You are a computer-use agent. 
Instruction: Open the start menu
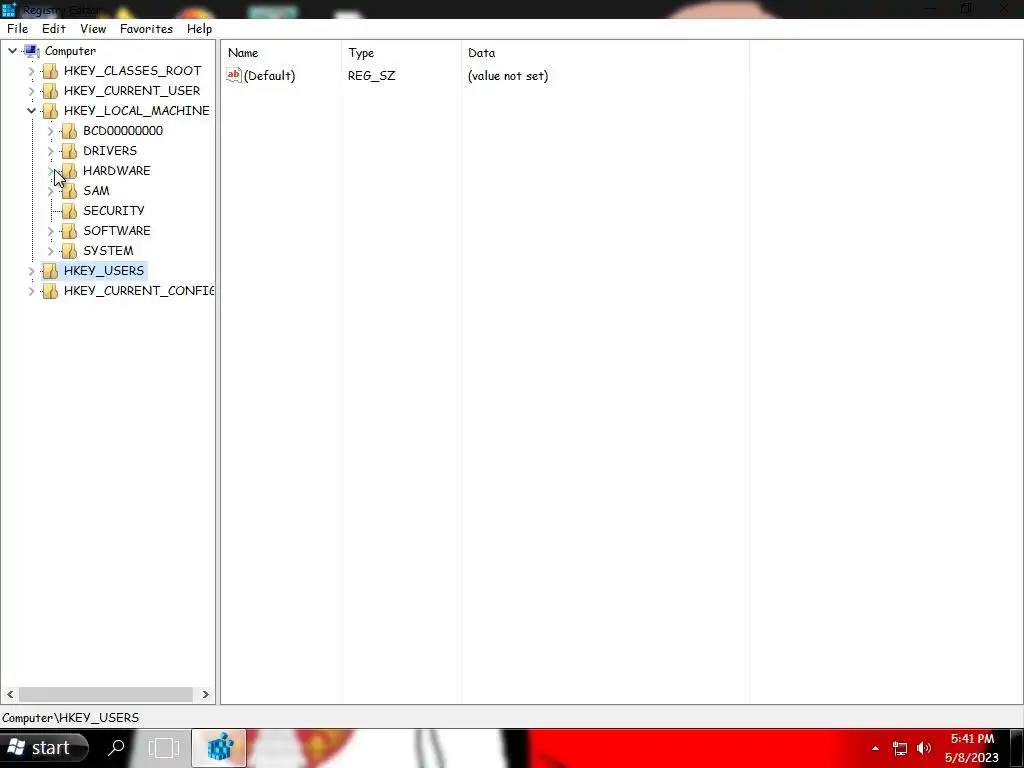[x=44, y=748]
